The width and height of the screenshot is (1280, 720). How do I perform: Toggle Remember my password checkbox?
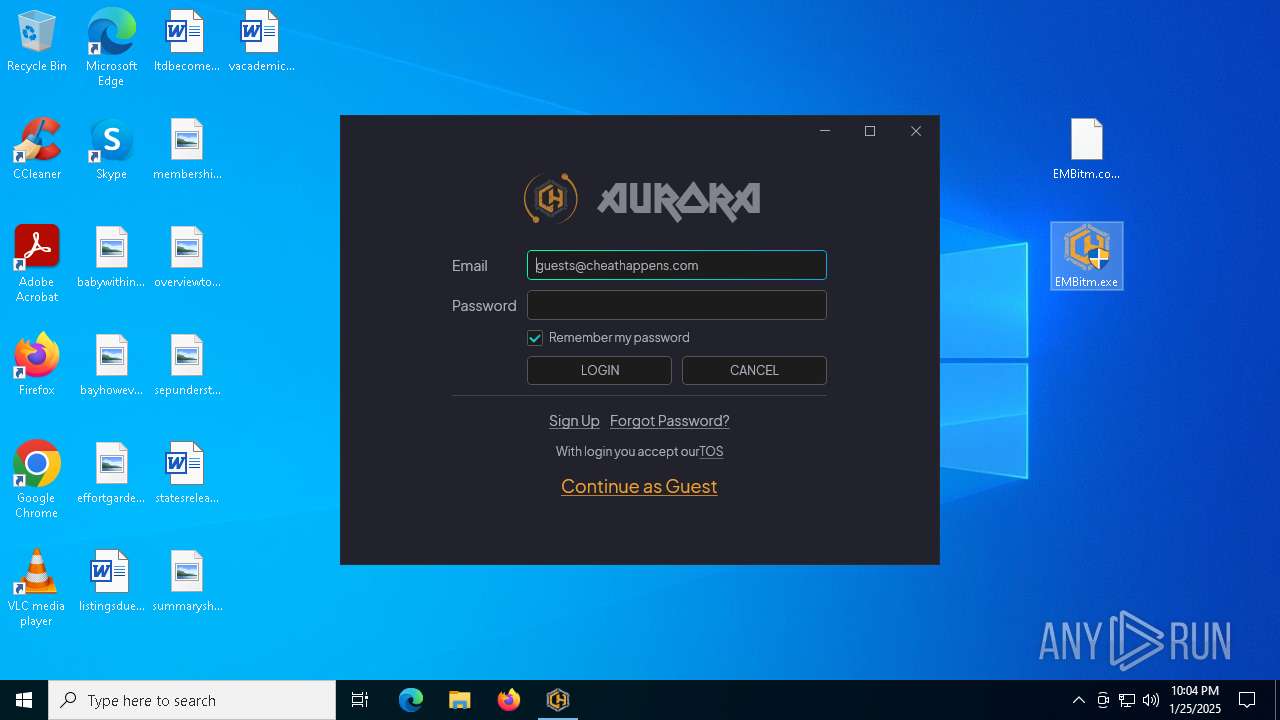click(535, 338)
